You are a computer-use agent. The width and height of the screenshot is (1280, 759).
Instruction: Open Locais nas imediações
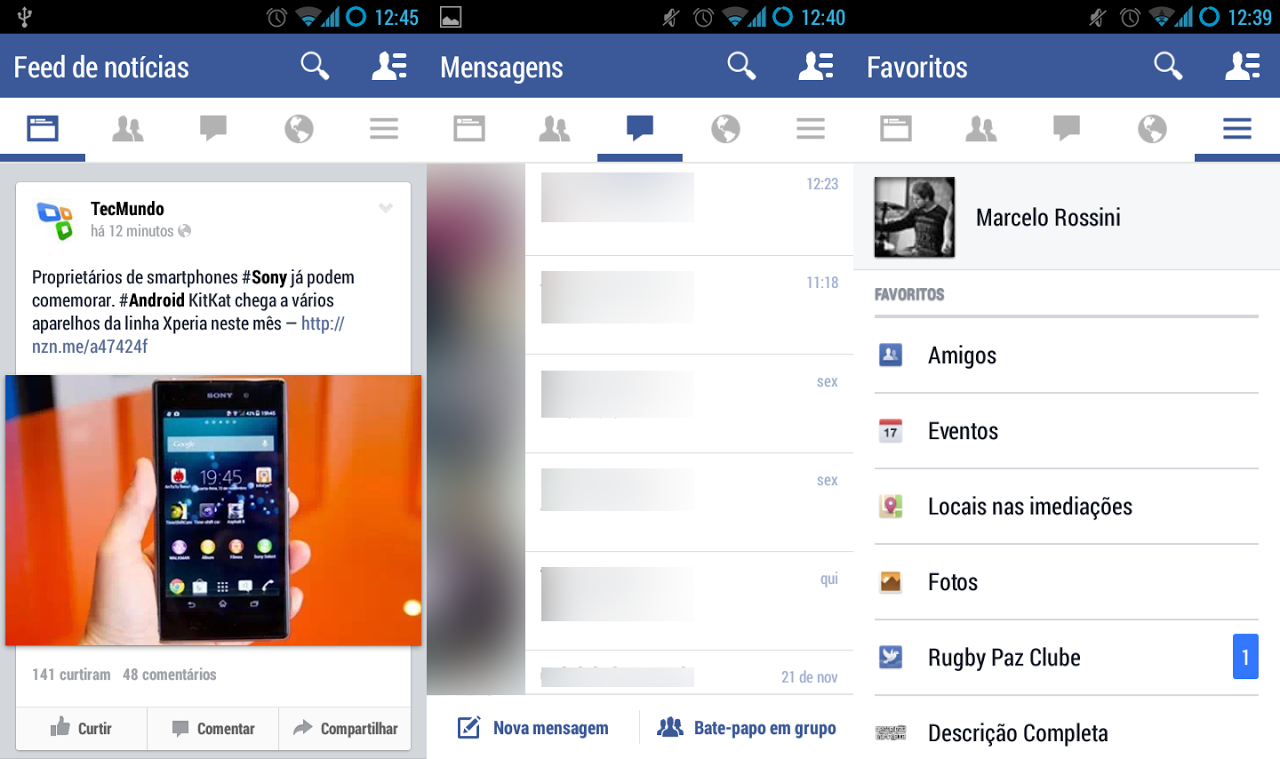click(x=1066, y=506)
